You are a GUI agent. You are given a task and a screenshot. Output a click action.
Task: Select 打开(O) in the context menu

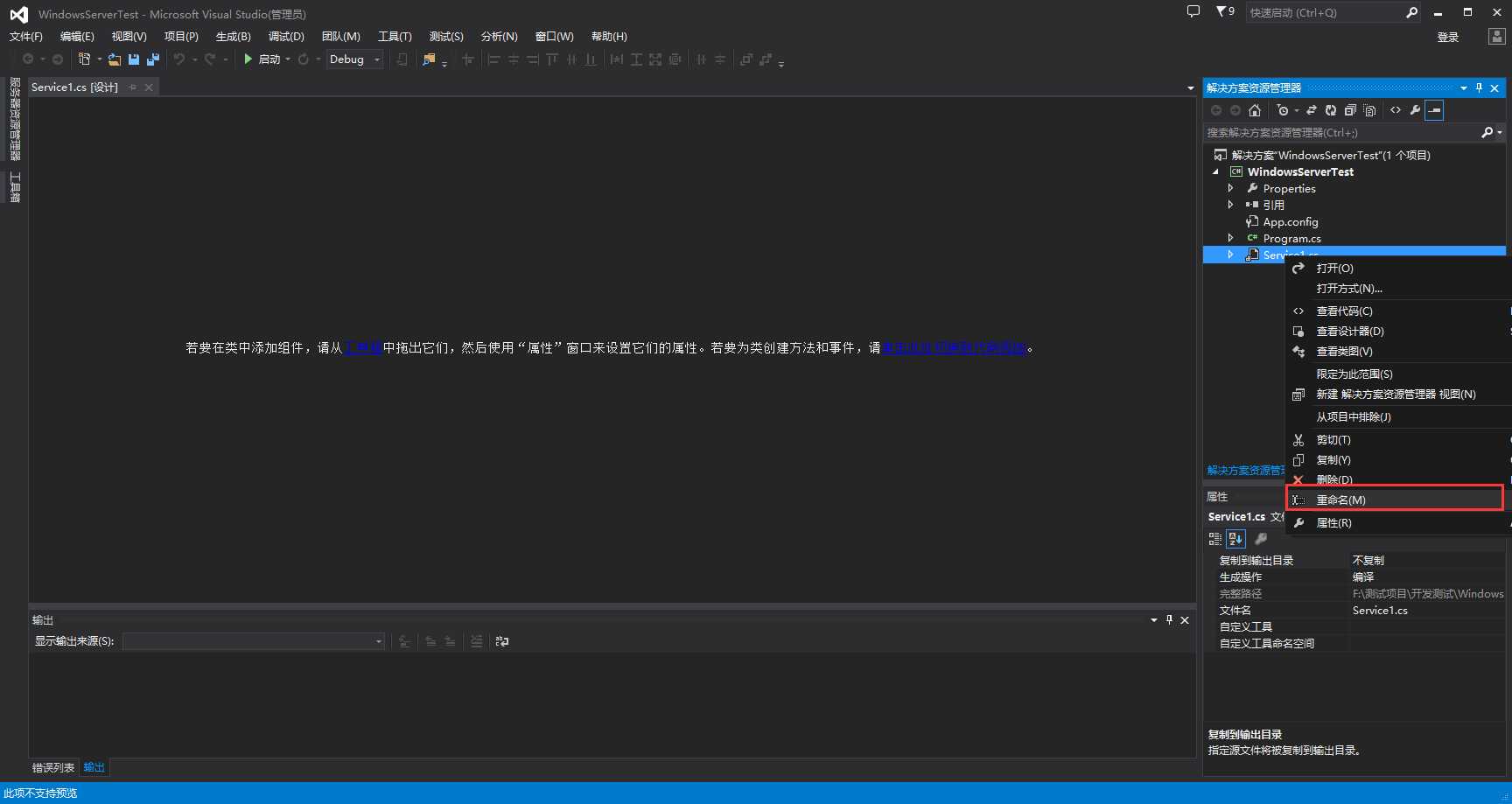point(1398,268)
